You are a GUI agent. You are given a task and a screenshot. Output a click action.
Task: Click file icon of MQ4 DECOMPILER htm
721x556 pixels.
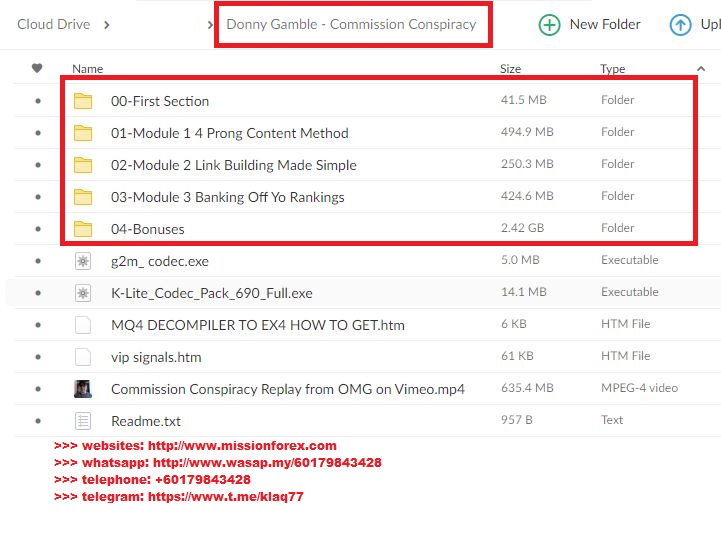pyautogui.click(x=83, y=325)
